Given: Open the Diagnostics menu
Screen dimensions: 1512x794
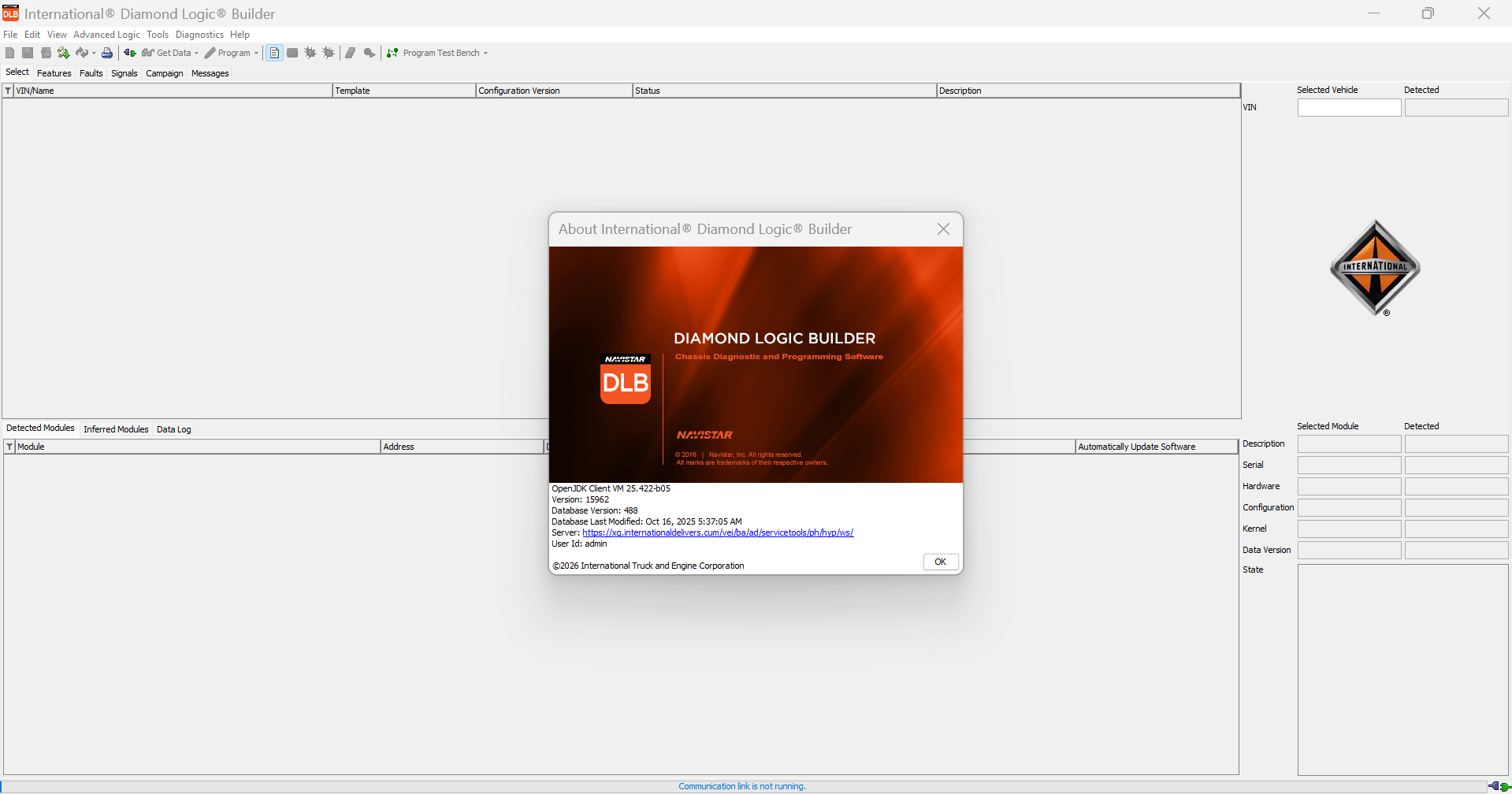Looking at the screenshot, I should (x=199, y=35).
